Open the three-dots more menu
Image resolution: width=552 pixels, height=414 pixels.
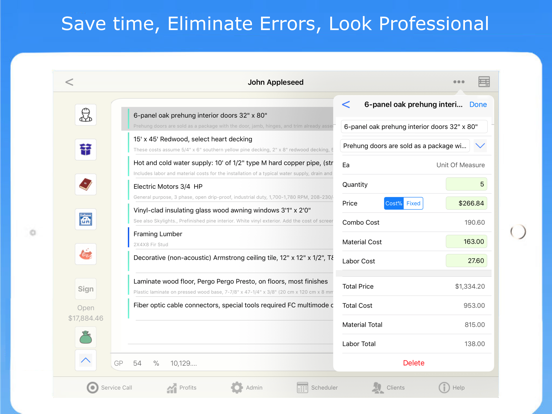458,82
